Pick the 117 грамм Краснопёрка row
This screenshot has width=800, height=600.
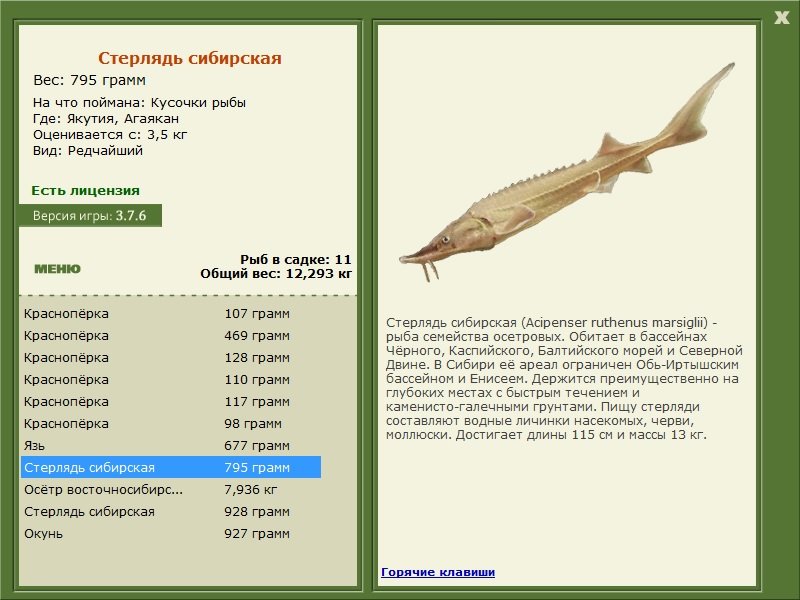pyautogui.click(x=170, y=402)
